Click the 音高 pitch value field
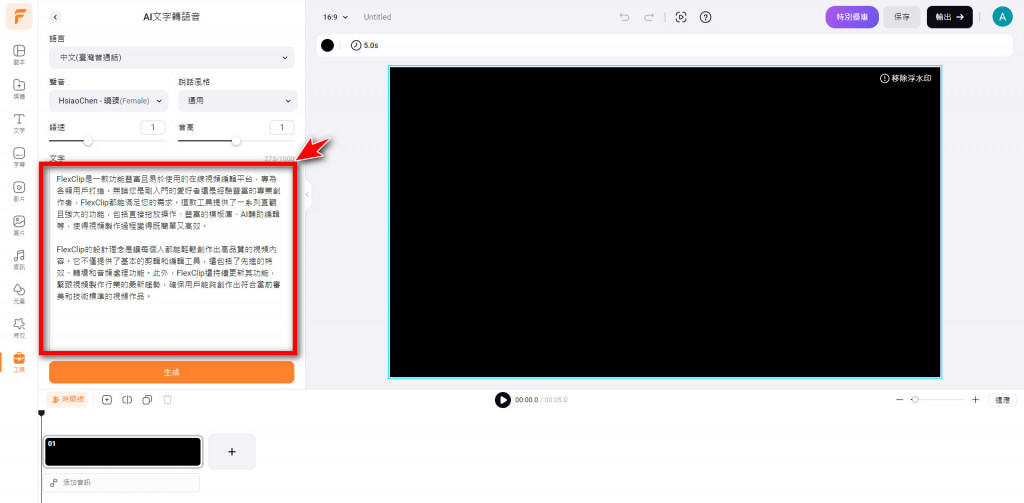The width and height of the screenshot is (1024, 503). pos(282,127)
